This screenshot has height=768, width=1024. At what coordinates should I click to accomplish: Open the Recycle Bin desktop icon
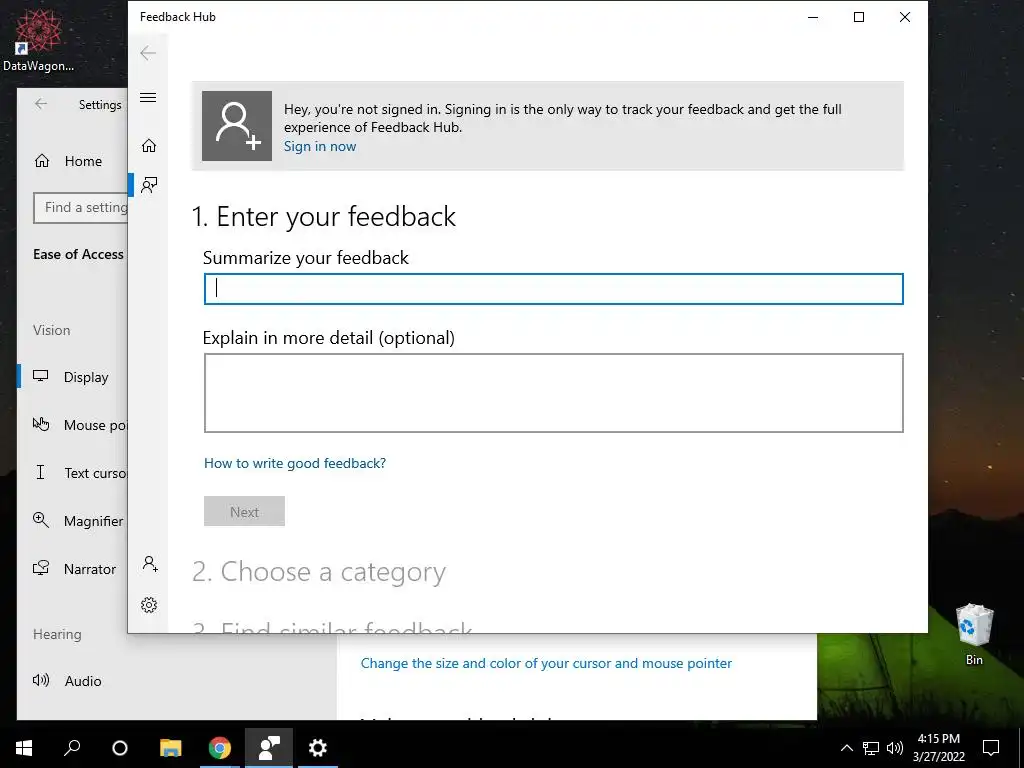click(974, 635)
